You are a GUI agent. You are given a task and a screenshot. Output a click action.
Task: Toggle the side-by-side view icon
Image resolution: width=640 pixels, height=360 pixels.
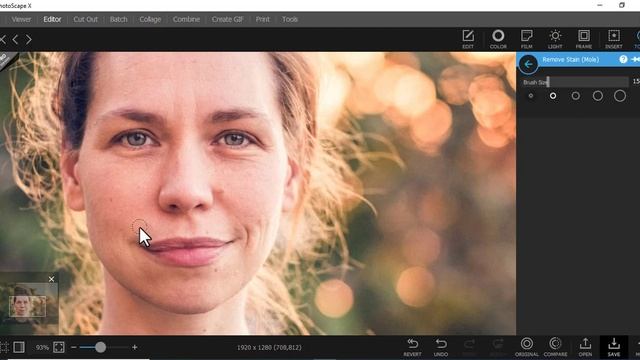19,347
